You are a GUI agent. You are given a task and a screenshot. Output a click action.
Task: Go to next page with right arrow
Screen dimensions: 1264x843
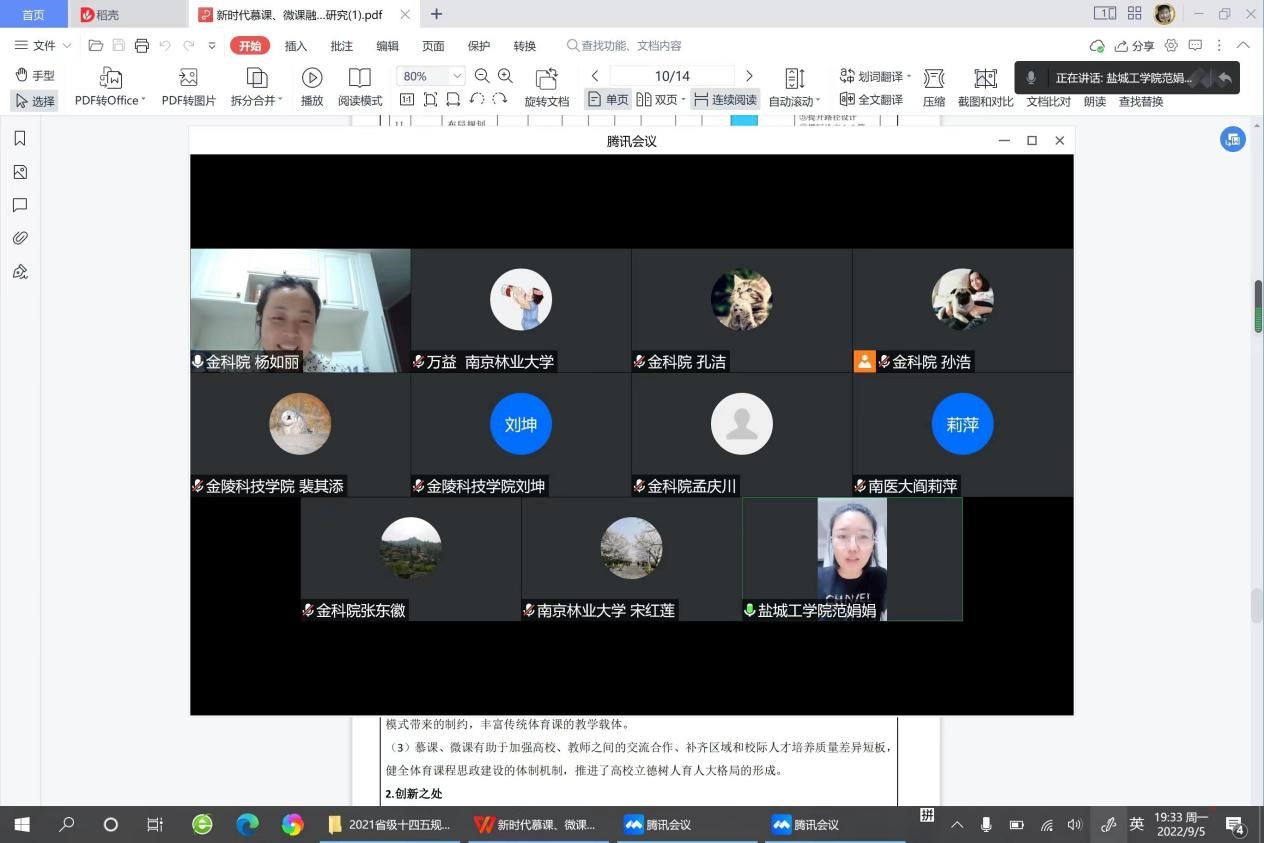[x=749, y=76]
